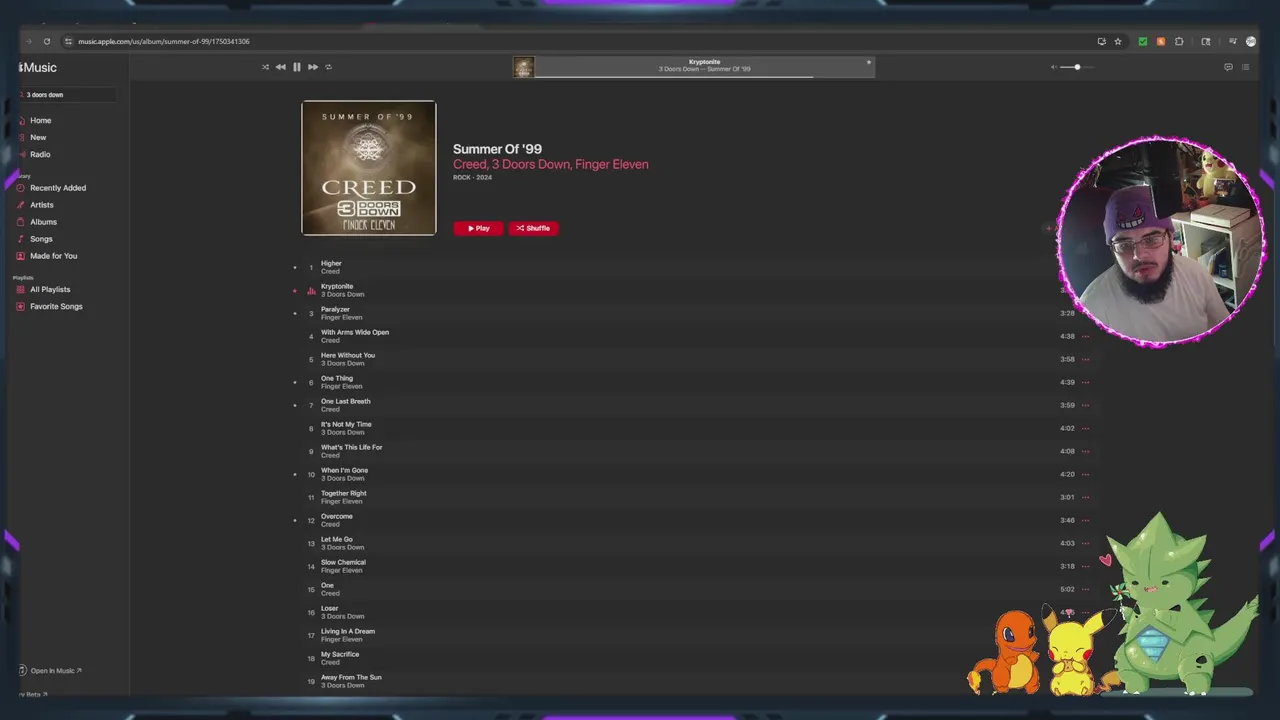
Task: Open lyrics panel icon
Action: (x=1228, y=67)
